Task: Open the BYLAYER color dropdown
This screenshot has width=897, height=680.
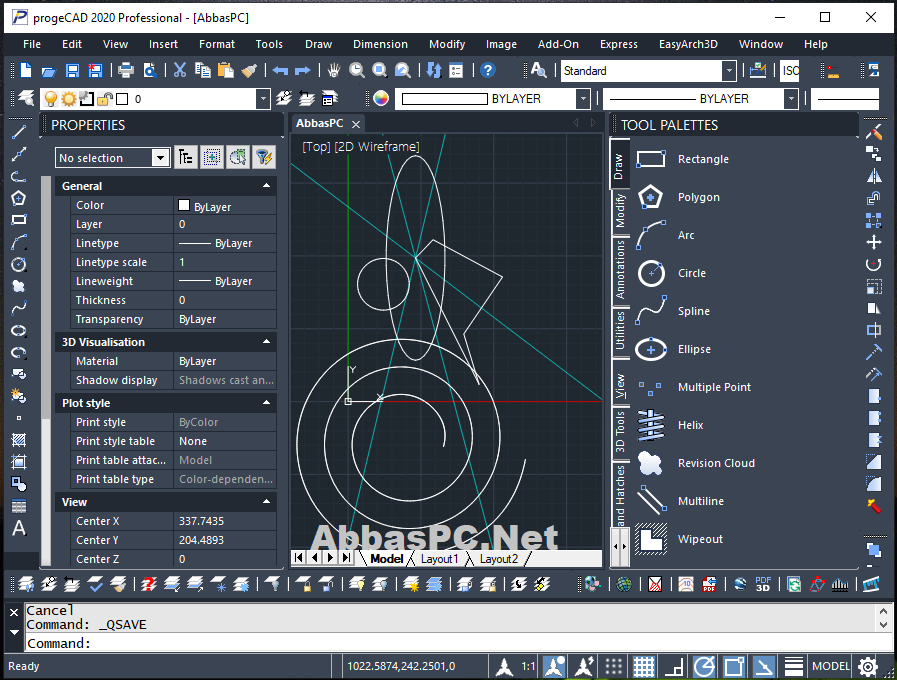Action: 582,99
